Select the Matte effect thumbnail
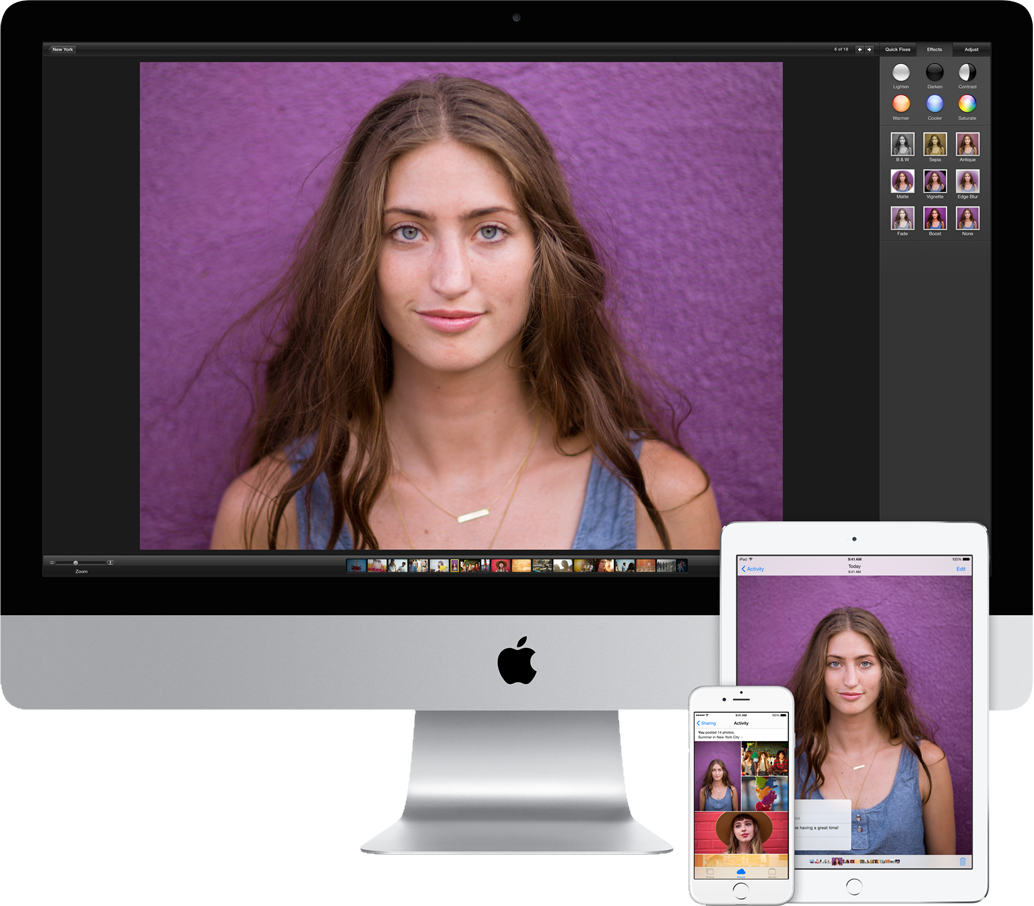1034x906 pixels. 902,181
